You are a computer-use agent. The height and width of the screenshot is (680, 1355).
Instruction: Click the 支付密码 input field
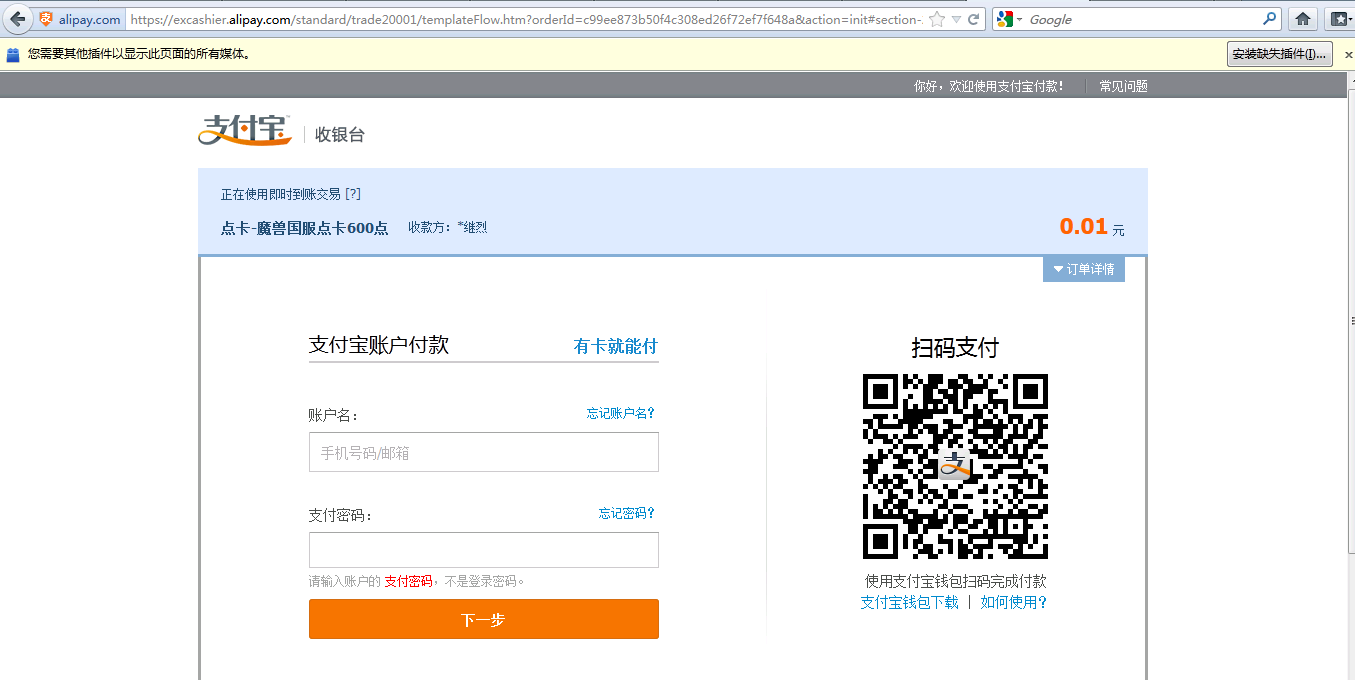click(484, 550)
